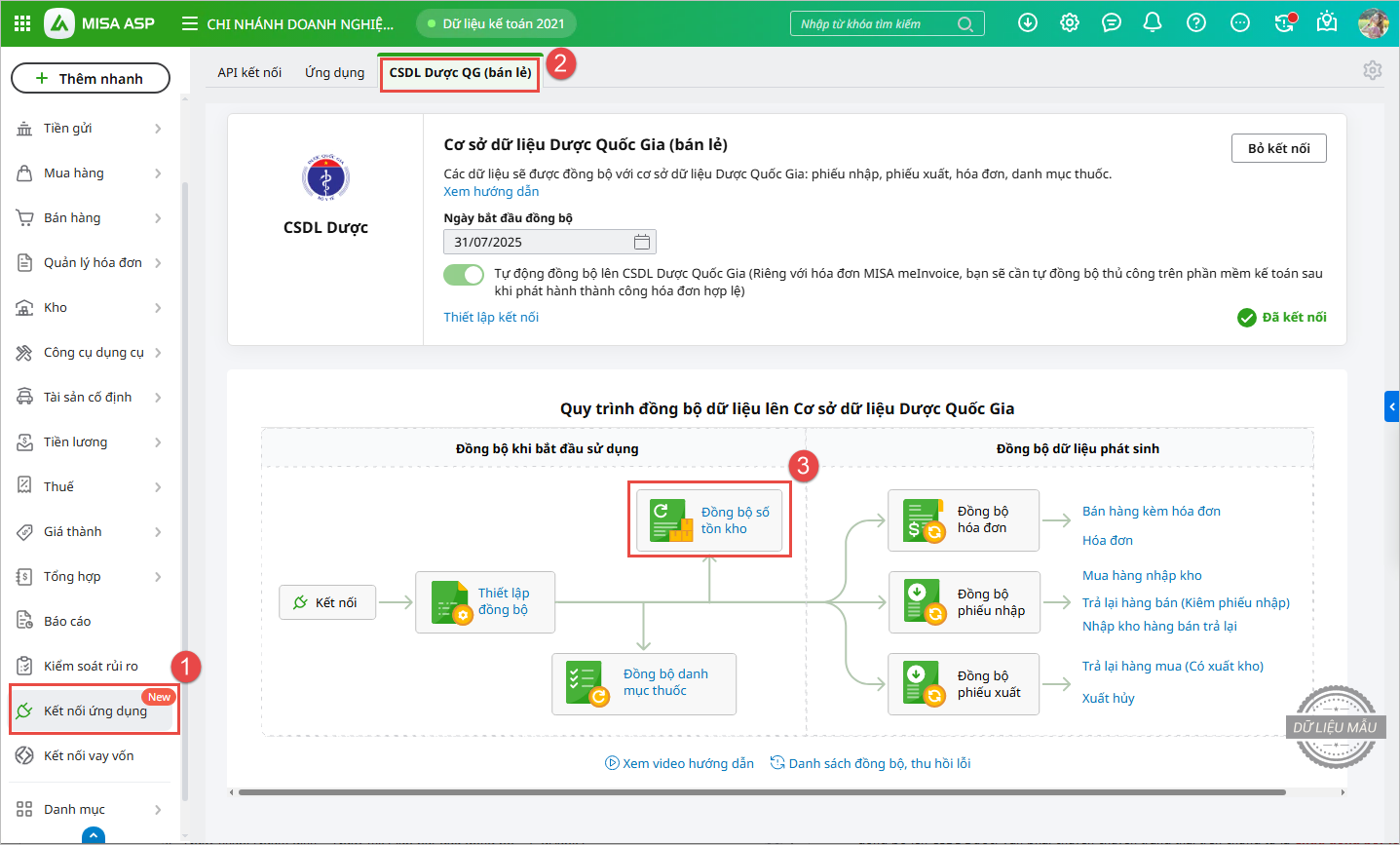This screenshot has width=1400, height=845.
Task: Click the search magnifier icon
Action: (965, 24)
